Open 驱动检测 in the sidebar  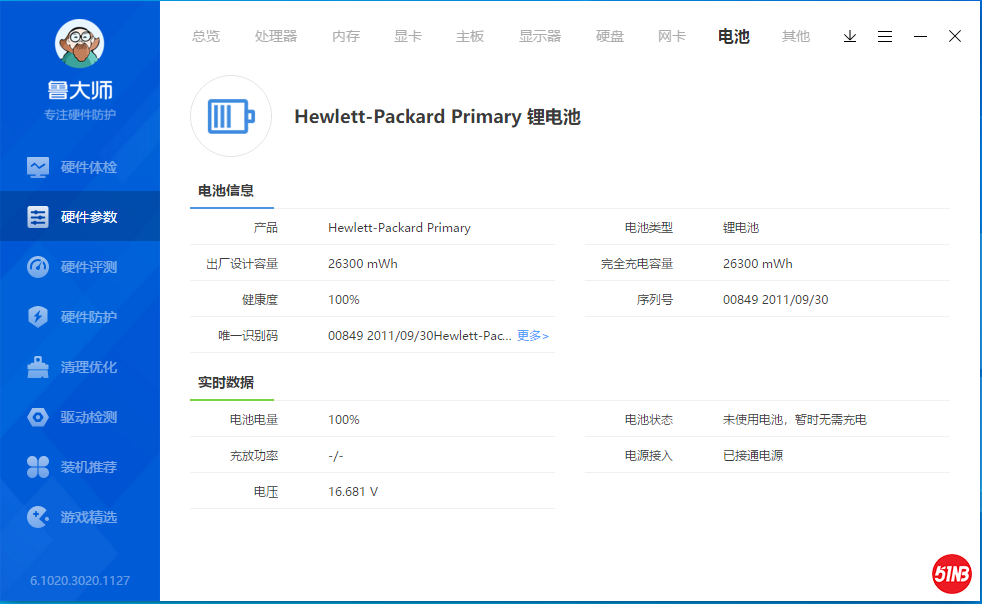tap(80, 417)
